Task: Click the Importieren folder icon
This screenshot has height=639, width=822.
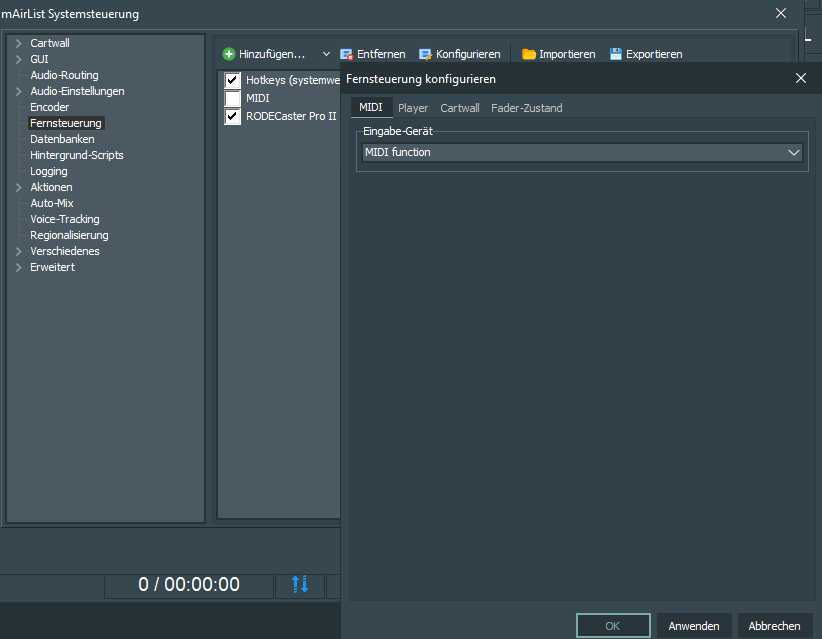Action: tap(529, 54)
